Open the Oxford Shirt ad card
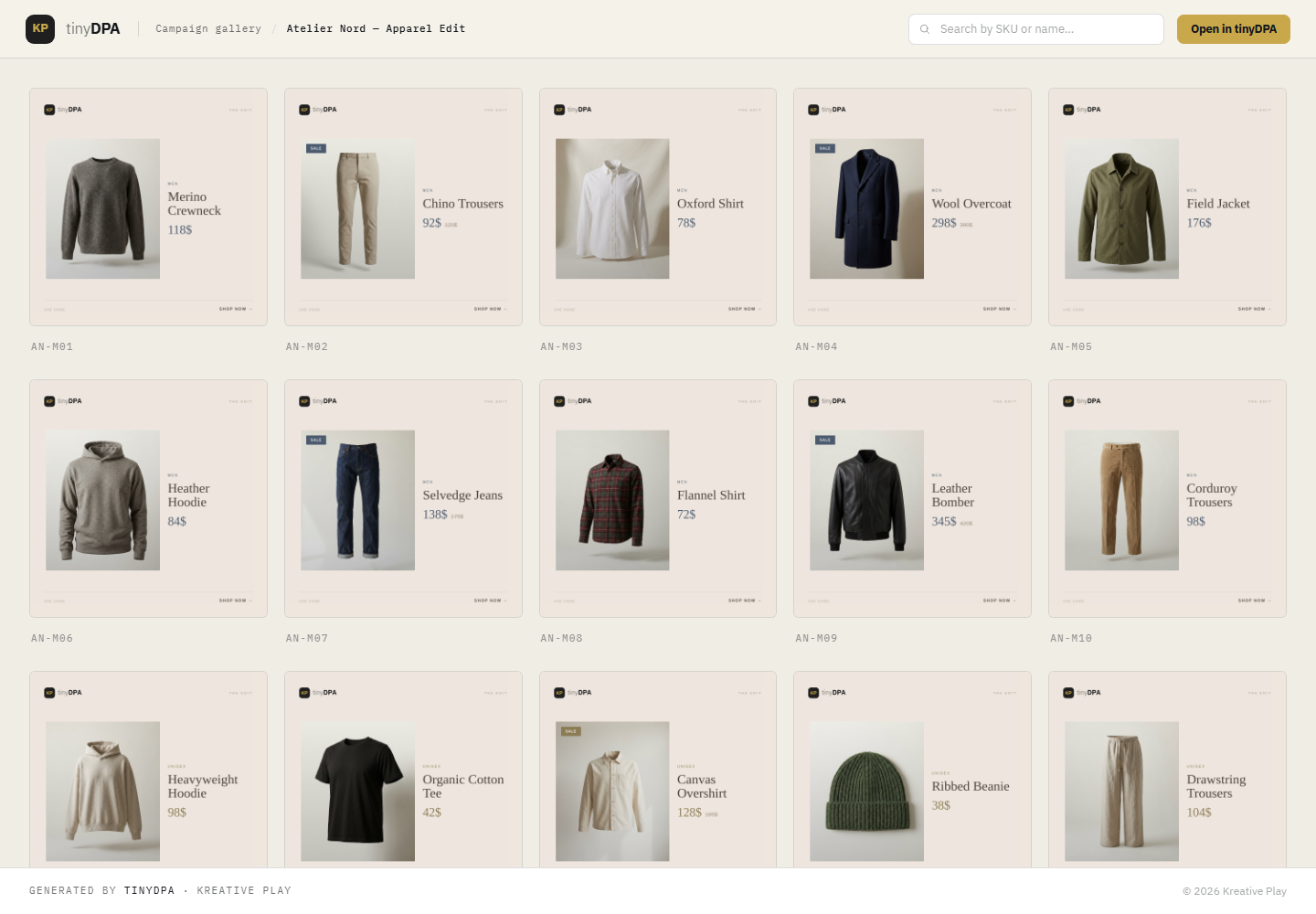Viewport: 1316px width, 914px height. pos(658,207)
